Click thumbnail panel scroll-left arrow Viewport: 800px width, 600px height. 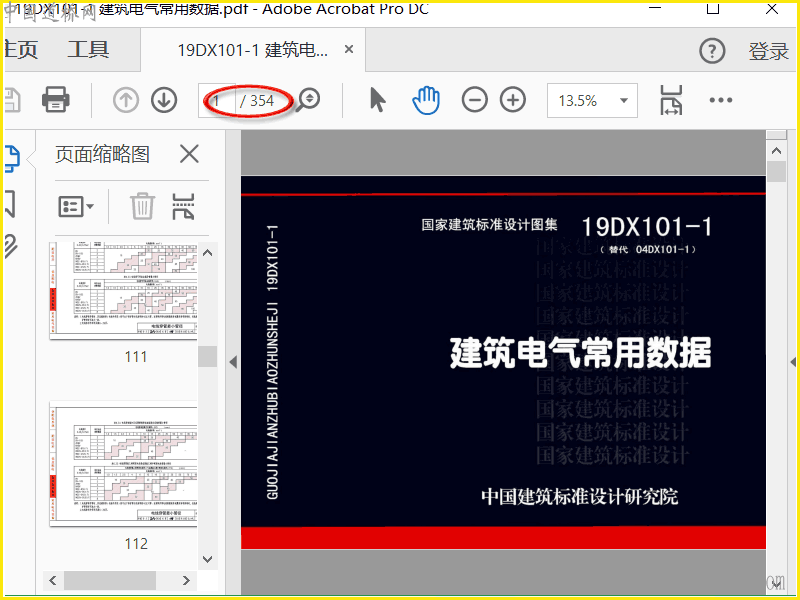53,581
